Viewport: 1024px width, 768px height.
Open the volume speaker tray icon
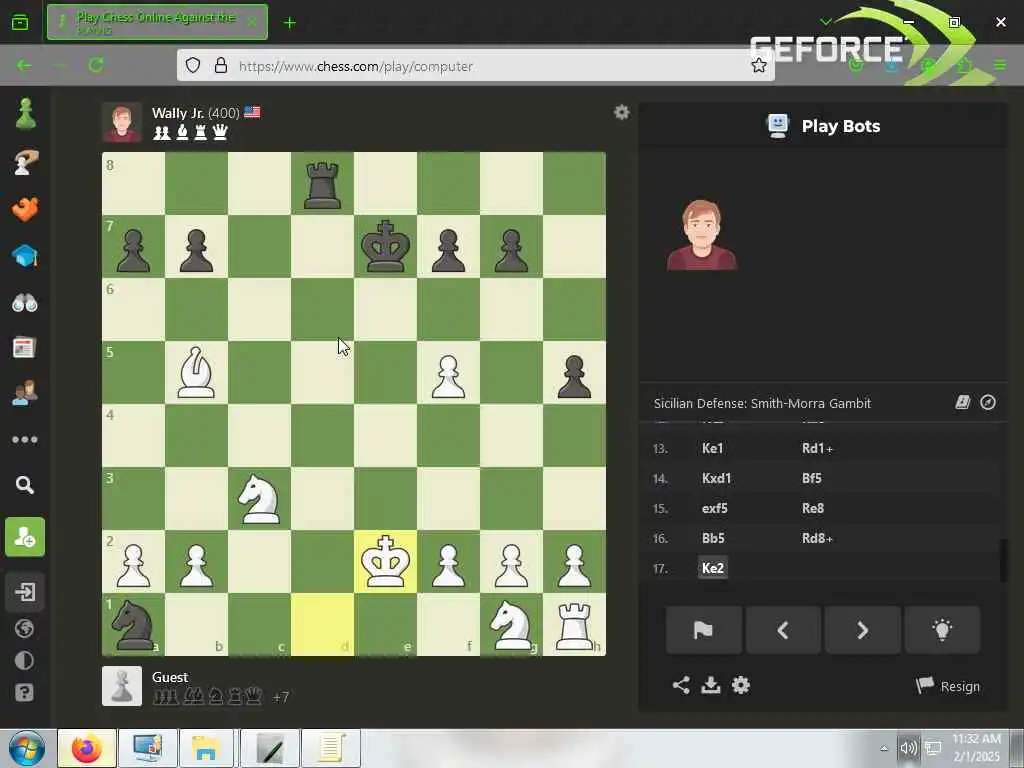(908, 748)
